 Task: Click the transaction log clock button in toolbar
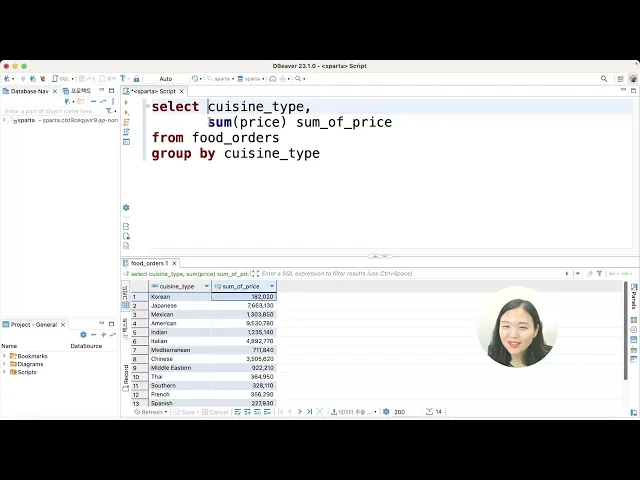pos(195,79)
